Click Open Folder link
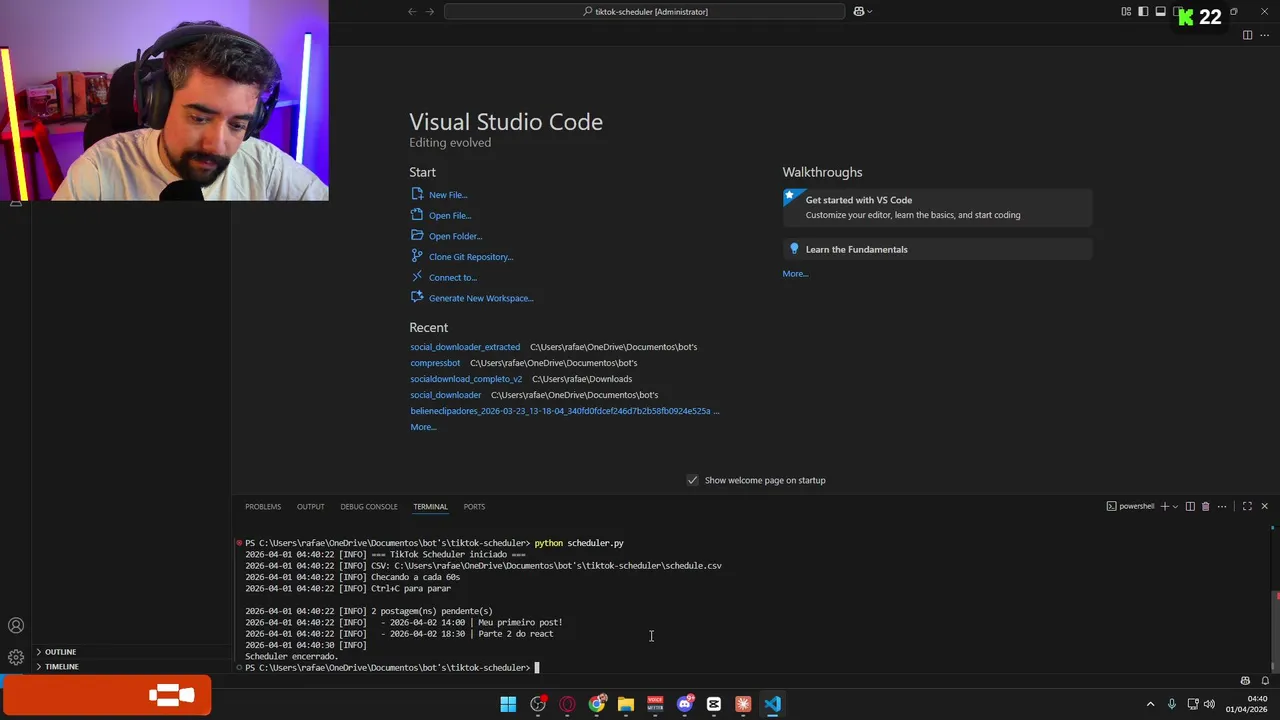This screenshot has width=1280, height=720. (455, 236)
